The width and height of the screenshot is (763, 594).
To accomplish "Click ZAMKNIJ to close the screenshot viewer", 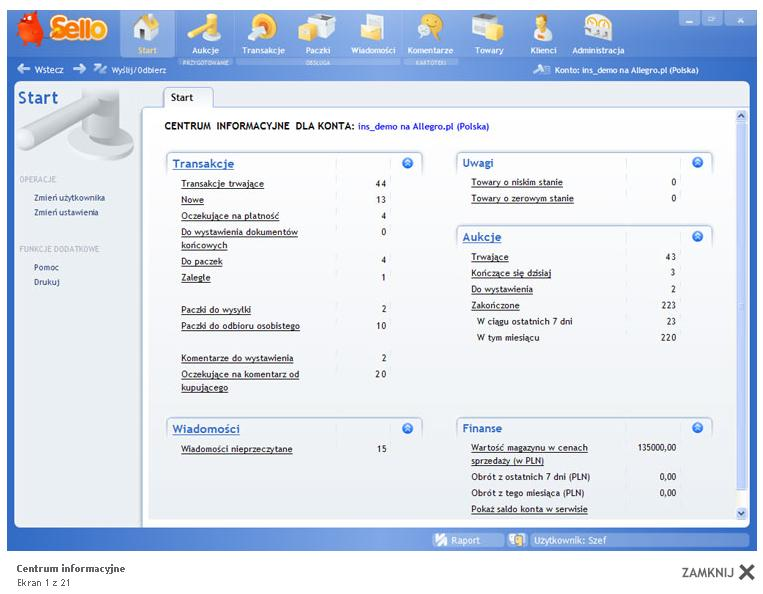I will pos(718,572).
